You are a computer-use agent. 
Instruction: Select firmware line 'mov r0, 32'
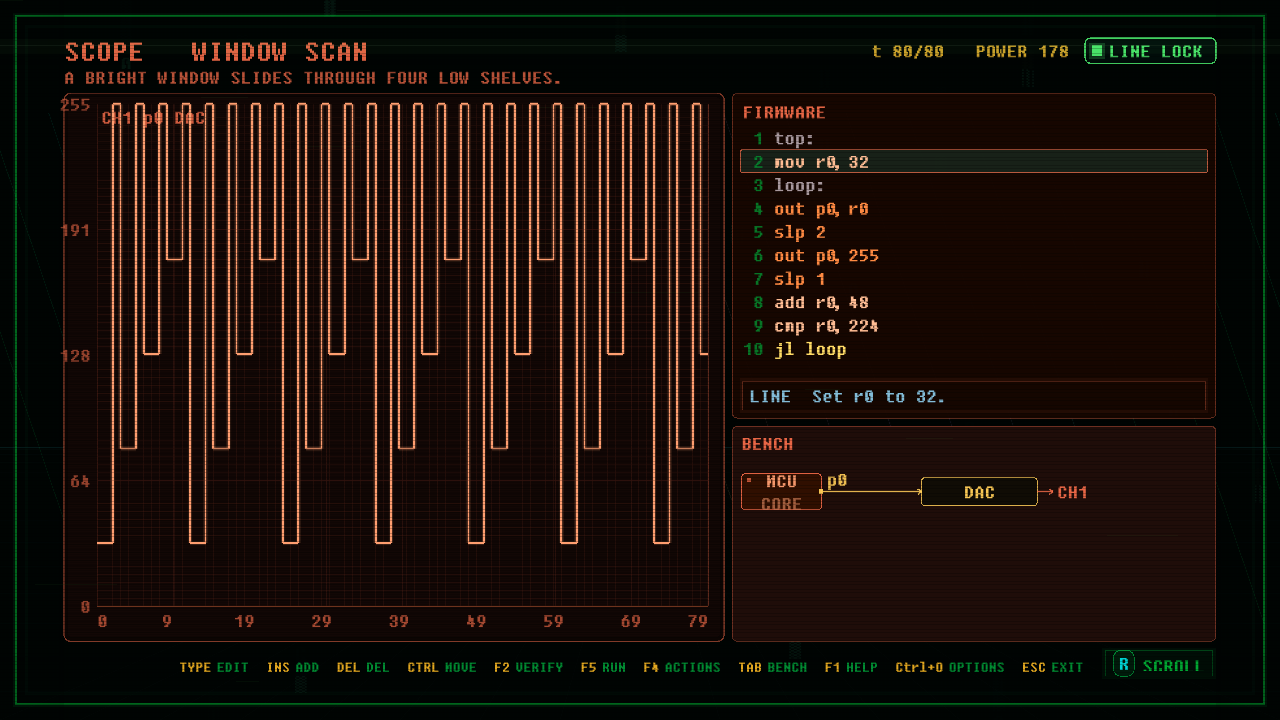click(x=974, y=162)
